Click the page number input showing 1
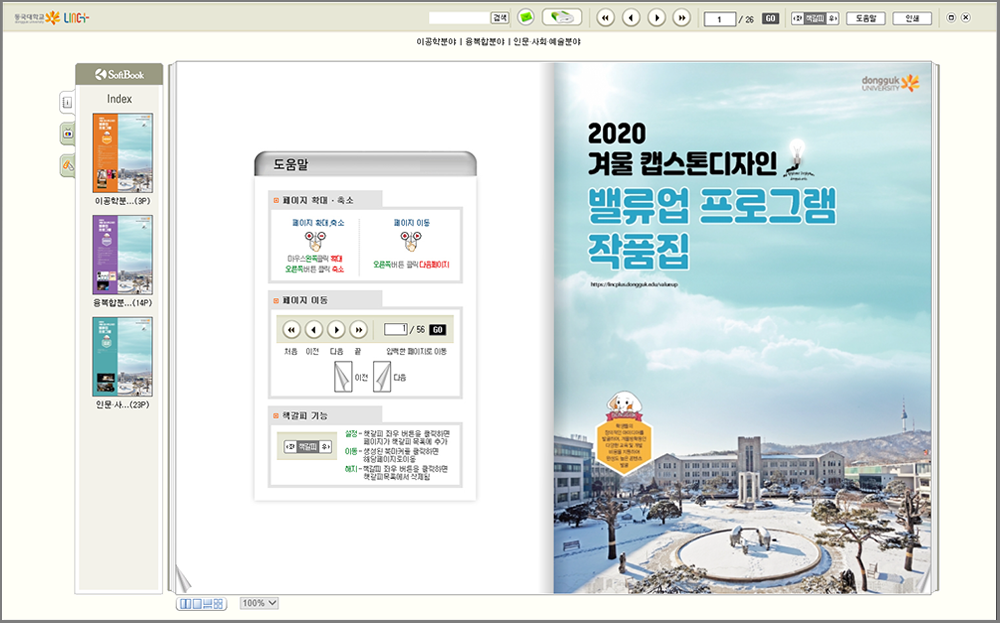 point(720,19)
